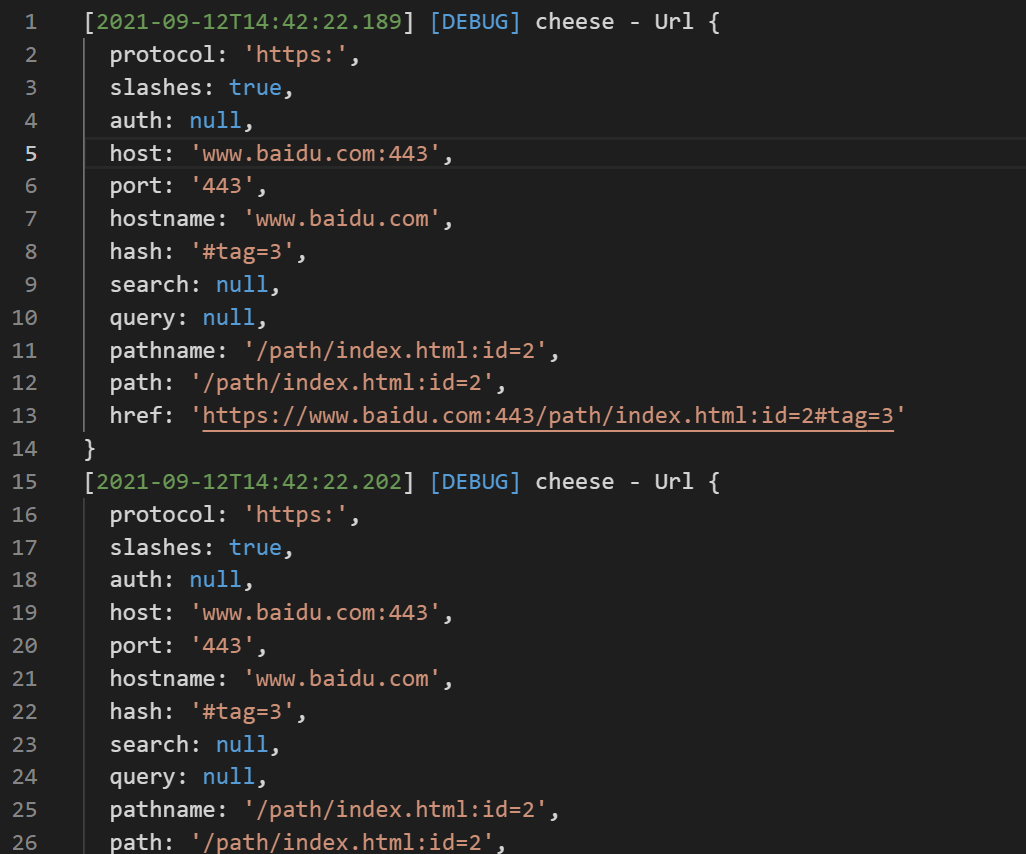Click '#tag=3' hash value on line 8
This screenshot has width=1026, height=854.
[242, 252]
